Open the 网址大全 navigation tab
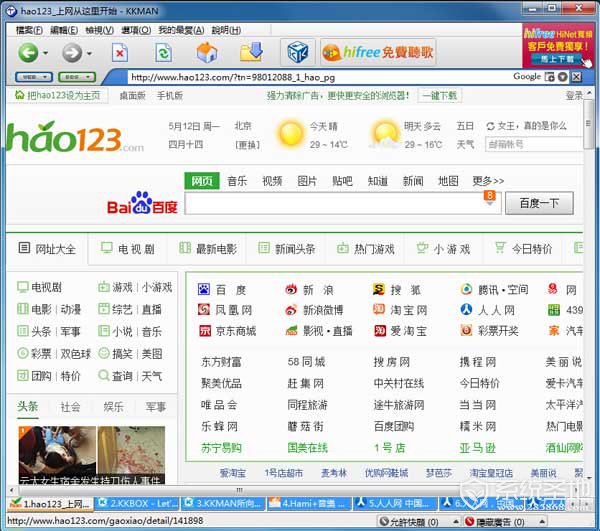 point(47,249)
